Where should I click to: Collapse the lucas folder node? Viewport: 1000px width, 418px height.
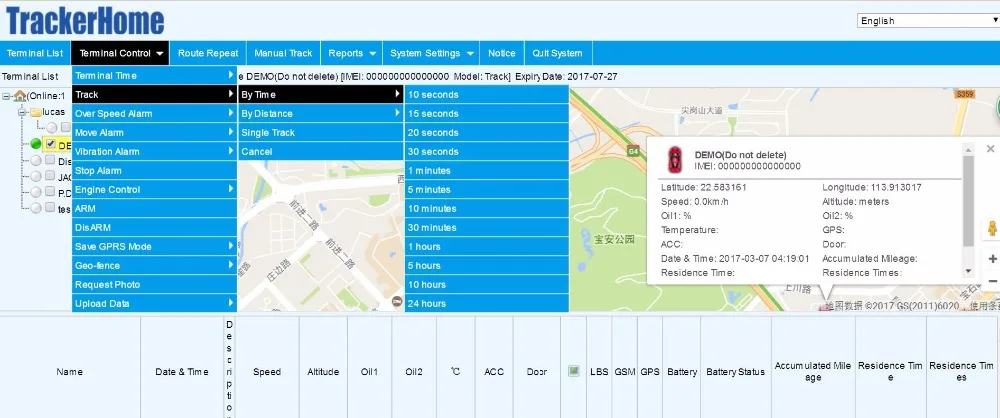click(22, 112)
